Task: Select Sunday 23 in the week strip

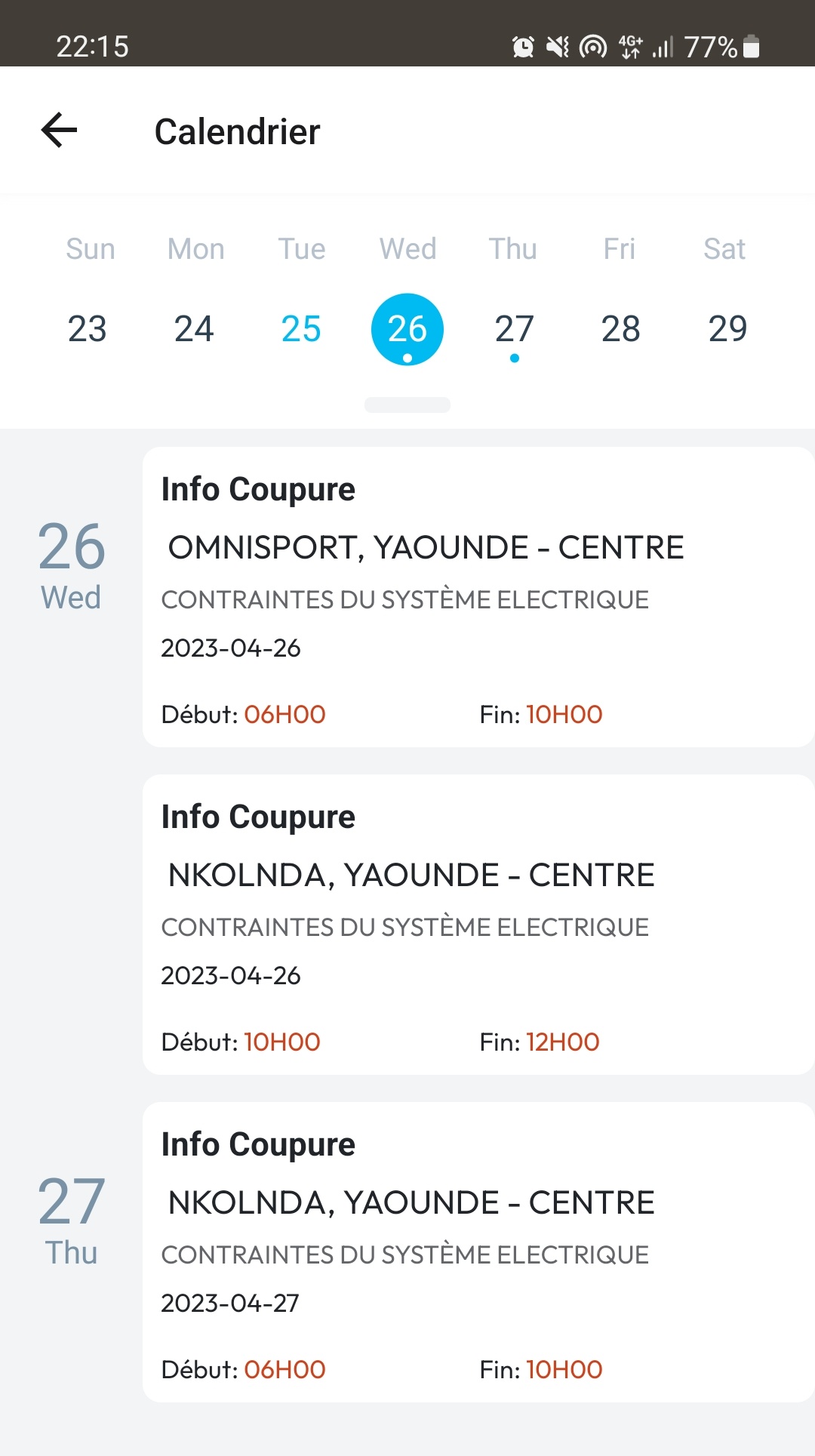Action: pos(88,329)
